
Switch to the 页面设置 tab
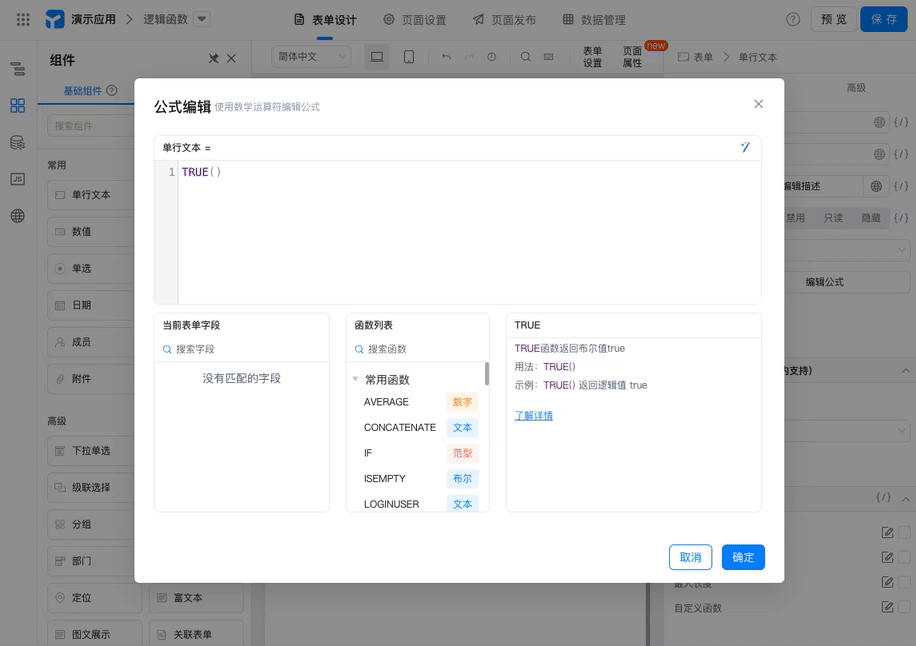415,20
